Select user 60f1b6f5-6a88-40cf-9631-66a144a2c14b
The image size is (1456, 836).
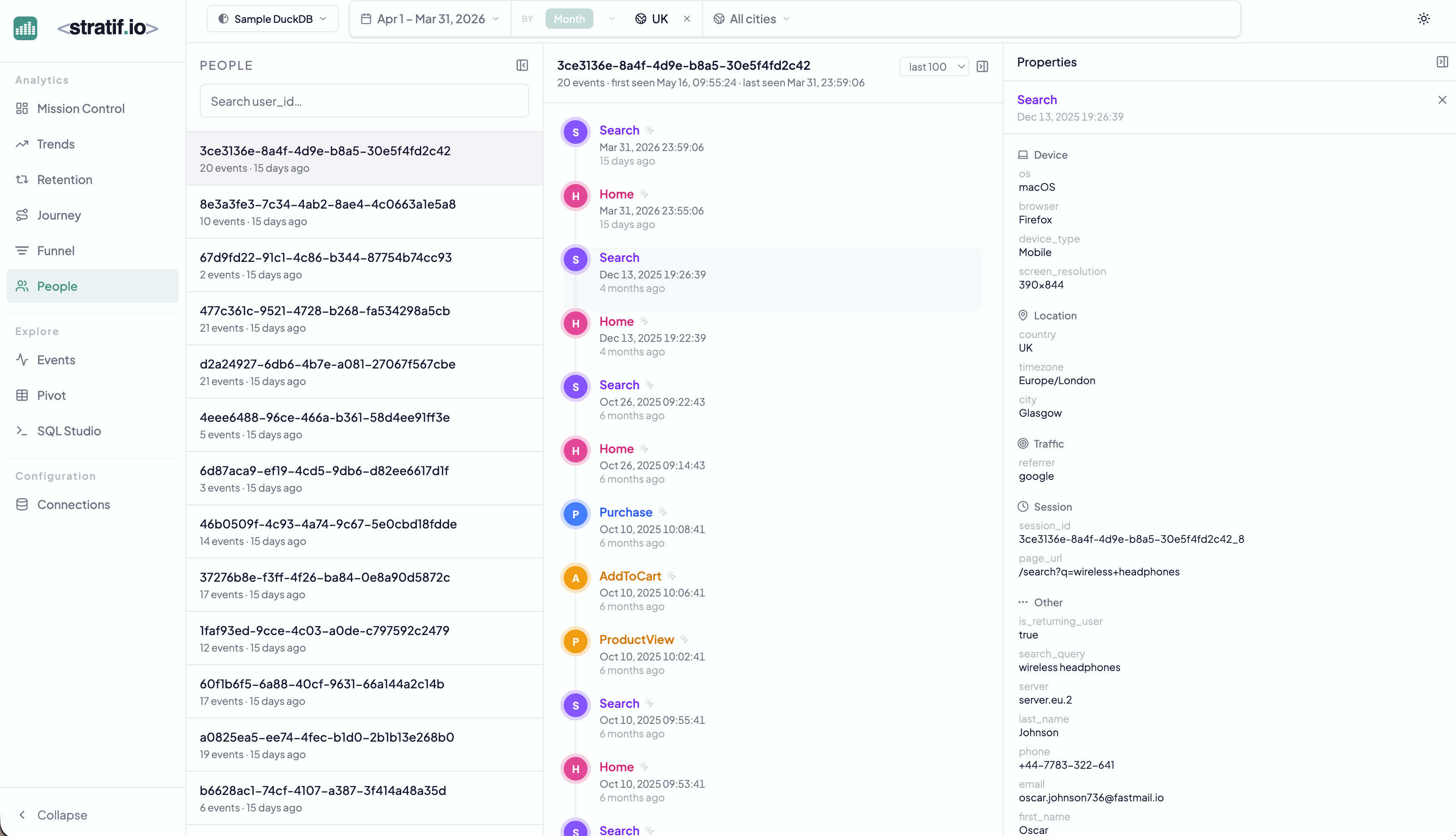364,692
